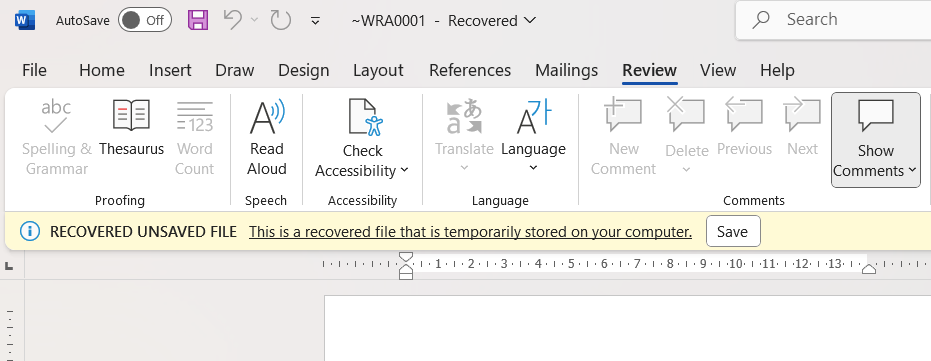931x361 pixels.
Task: Click the right indent marker on ruler
Action: 868,269
